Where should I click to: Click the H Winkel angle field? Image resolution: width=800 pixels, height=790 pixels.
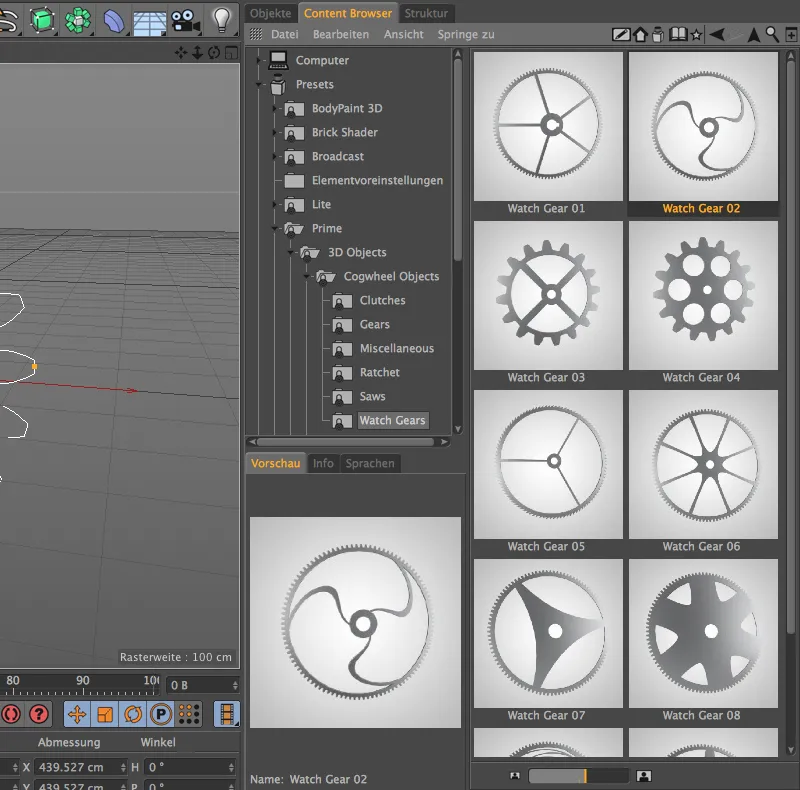click(191, 767)
